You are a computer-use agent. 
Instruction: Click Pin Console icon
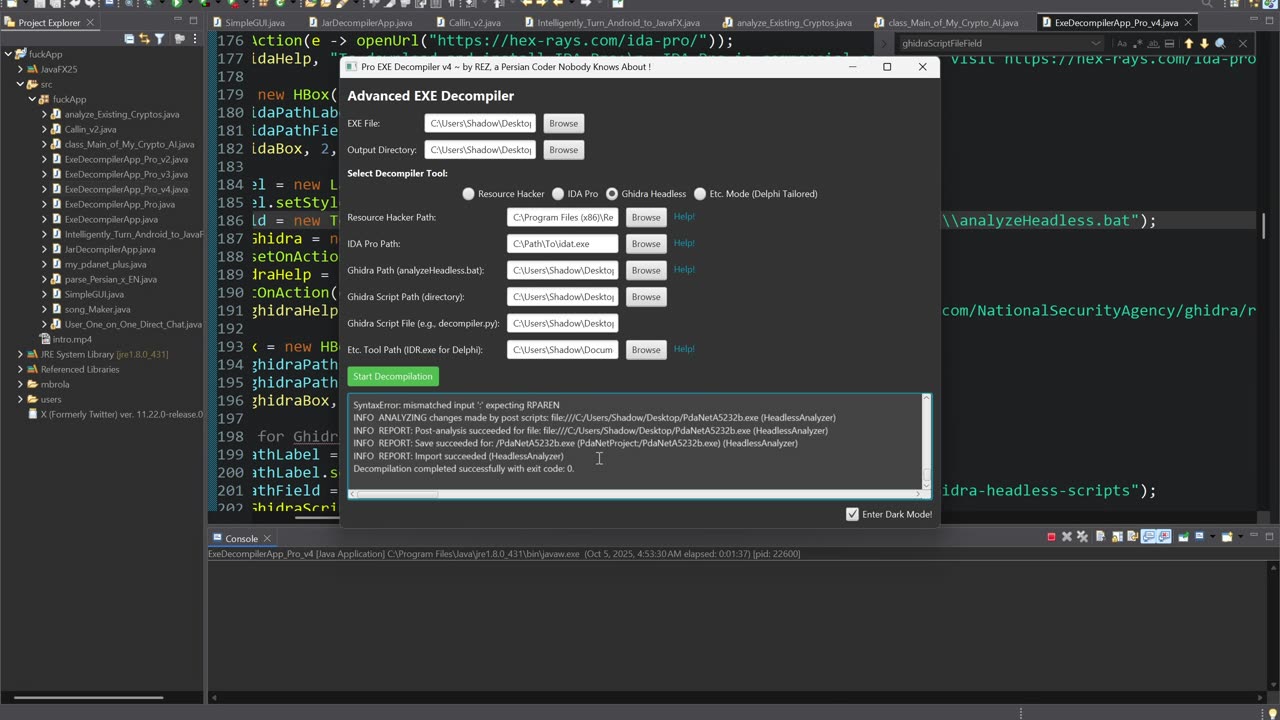click(1183, 537)
